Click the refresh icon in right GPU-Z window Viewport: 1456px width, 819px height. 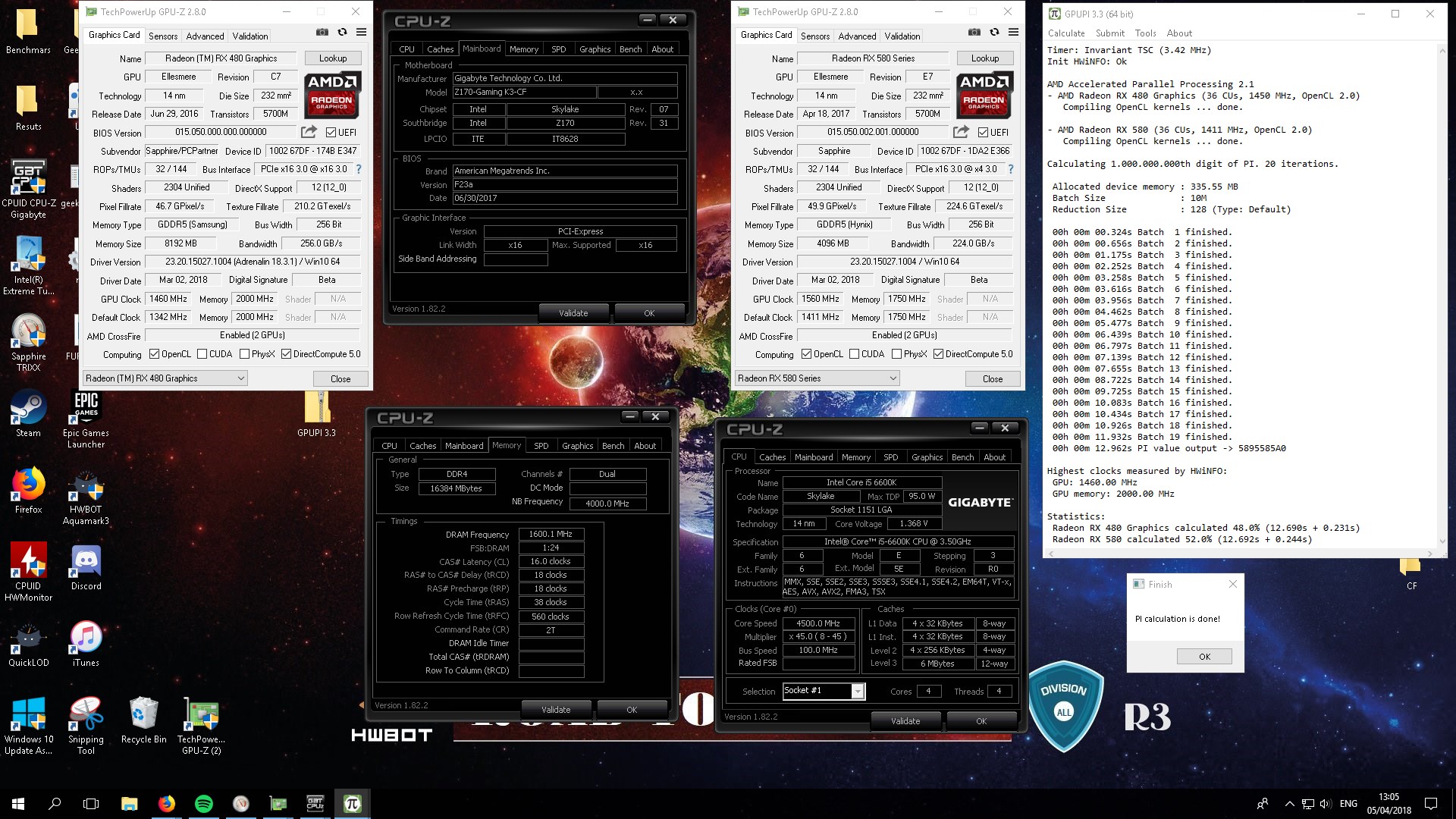(994, 32)
